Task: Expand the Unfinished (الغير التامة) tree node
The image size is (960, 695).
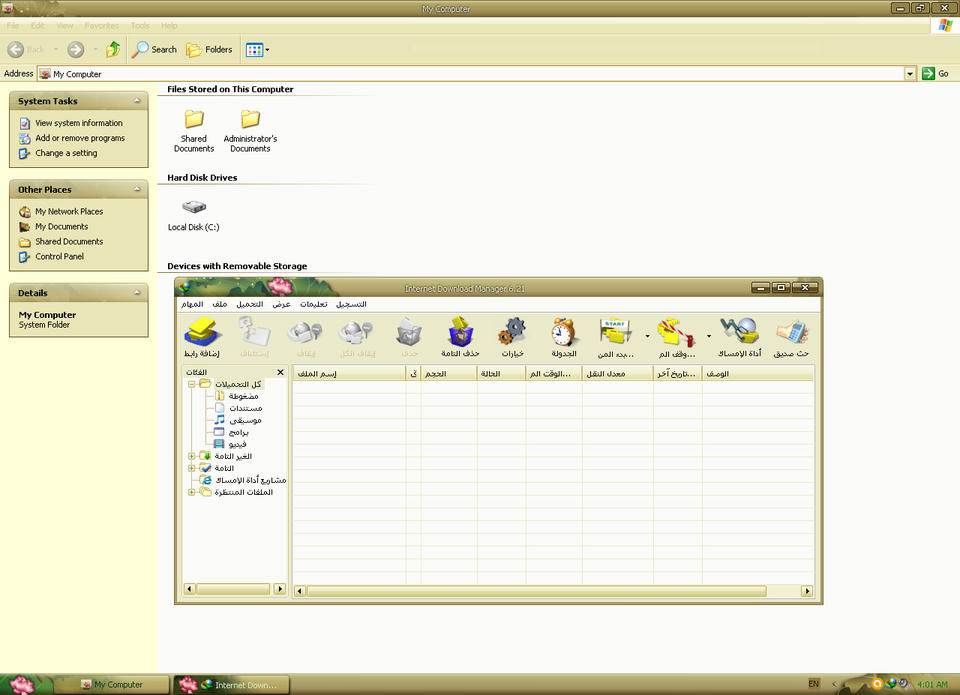Action: pyautogui.click(x=192, y=456)
